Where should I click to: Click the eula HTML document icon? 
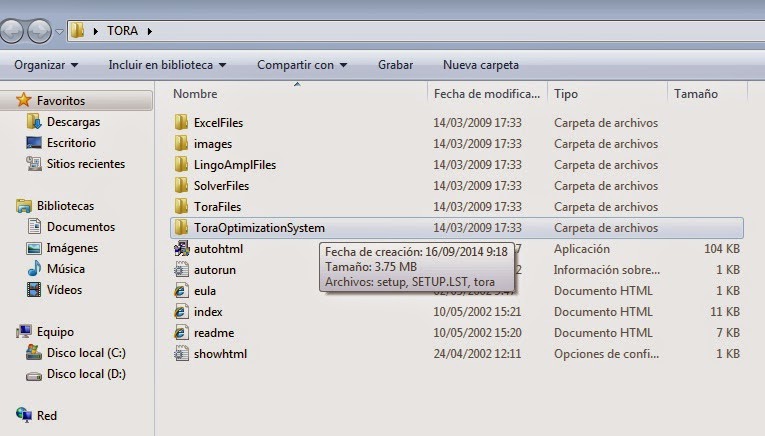coord(181,290)
